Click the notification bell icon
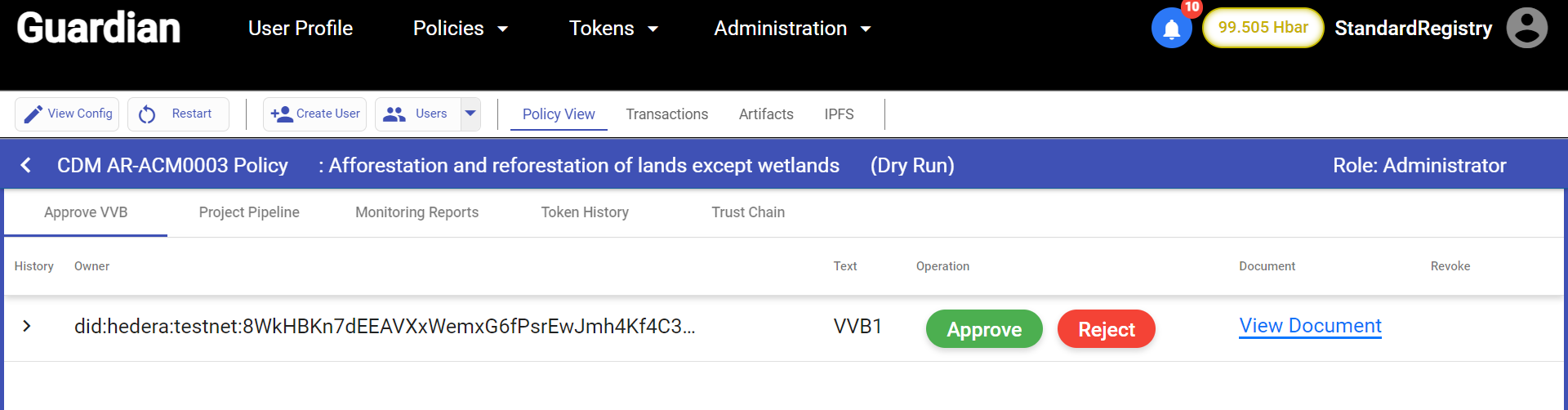Screen dimensions: 1568x410 (x=1171, y=29)
